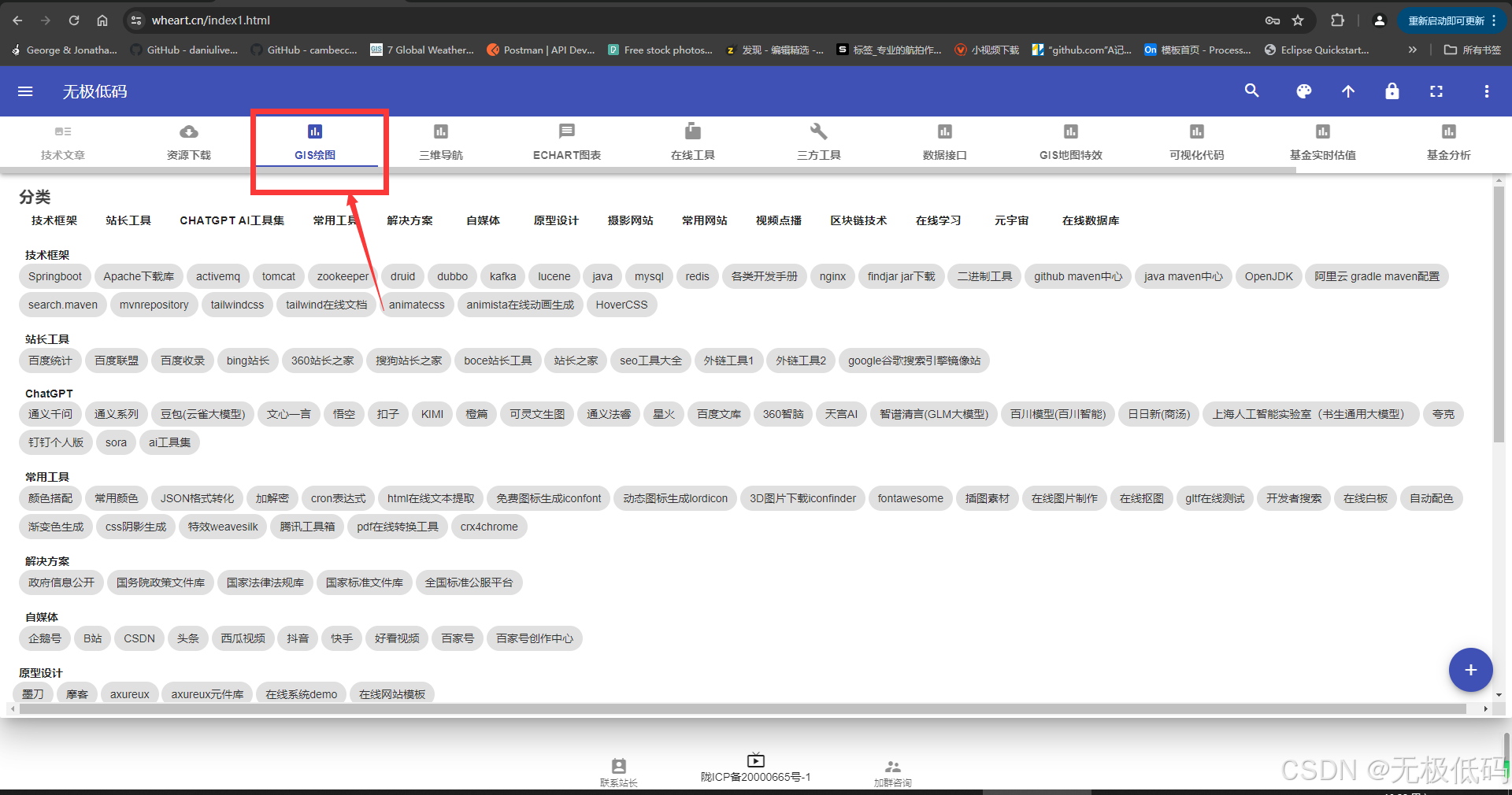Open the fontawesome chip
The image size is (1512, 795).
click(910, 498)
